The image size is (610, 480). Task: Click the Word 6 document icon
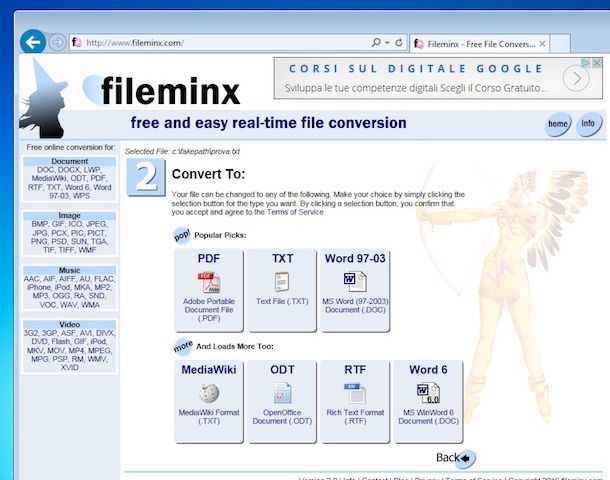click(x=428, y=393)
